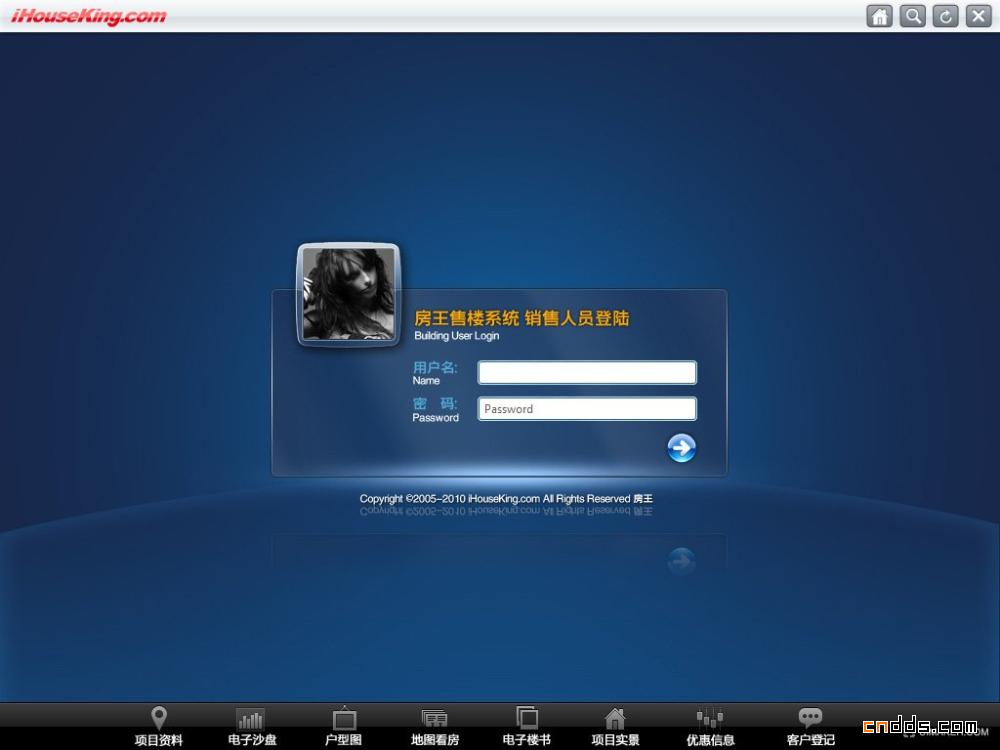Open 项目资料 from the bottom bar
Screen dimensions: 1000x750
159,727
